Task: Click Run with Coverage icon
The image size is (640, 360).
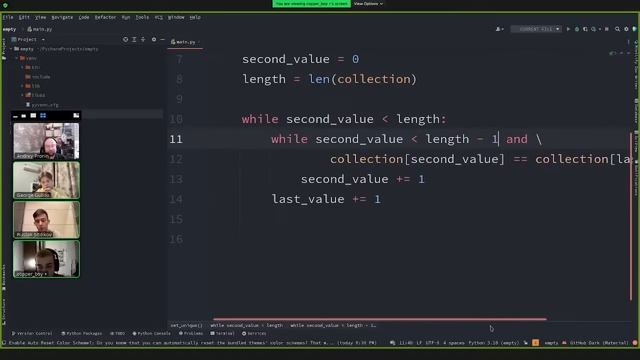Action: (x=585, y=29)
